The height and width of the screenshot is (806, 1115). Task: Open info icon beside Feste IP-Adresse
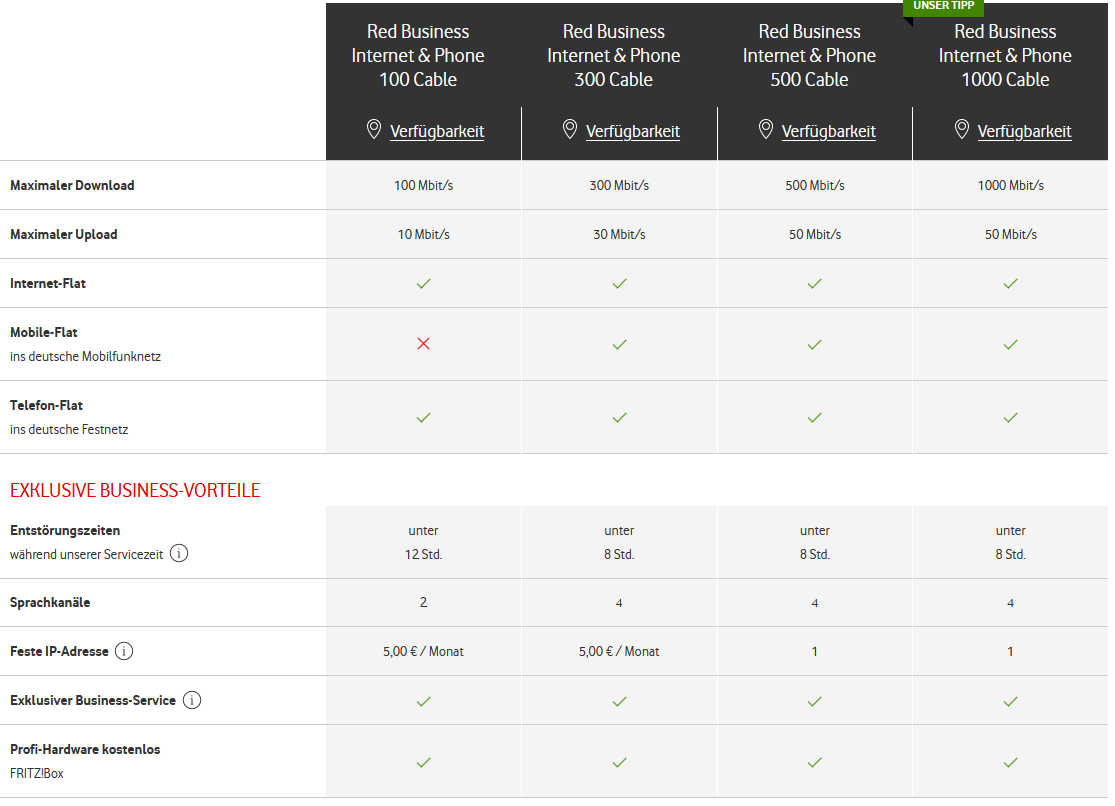tap(124, 651)
